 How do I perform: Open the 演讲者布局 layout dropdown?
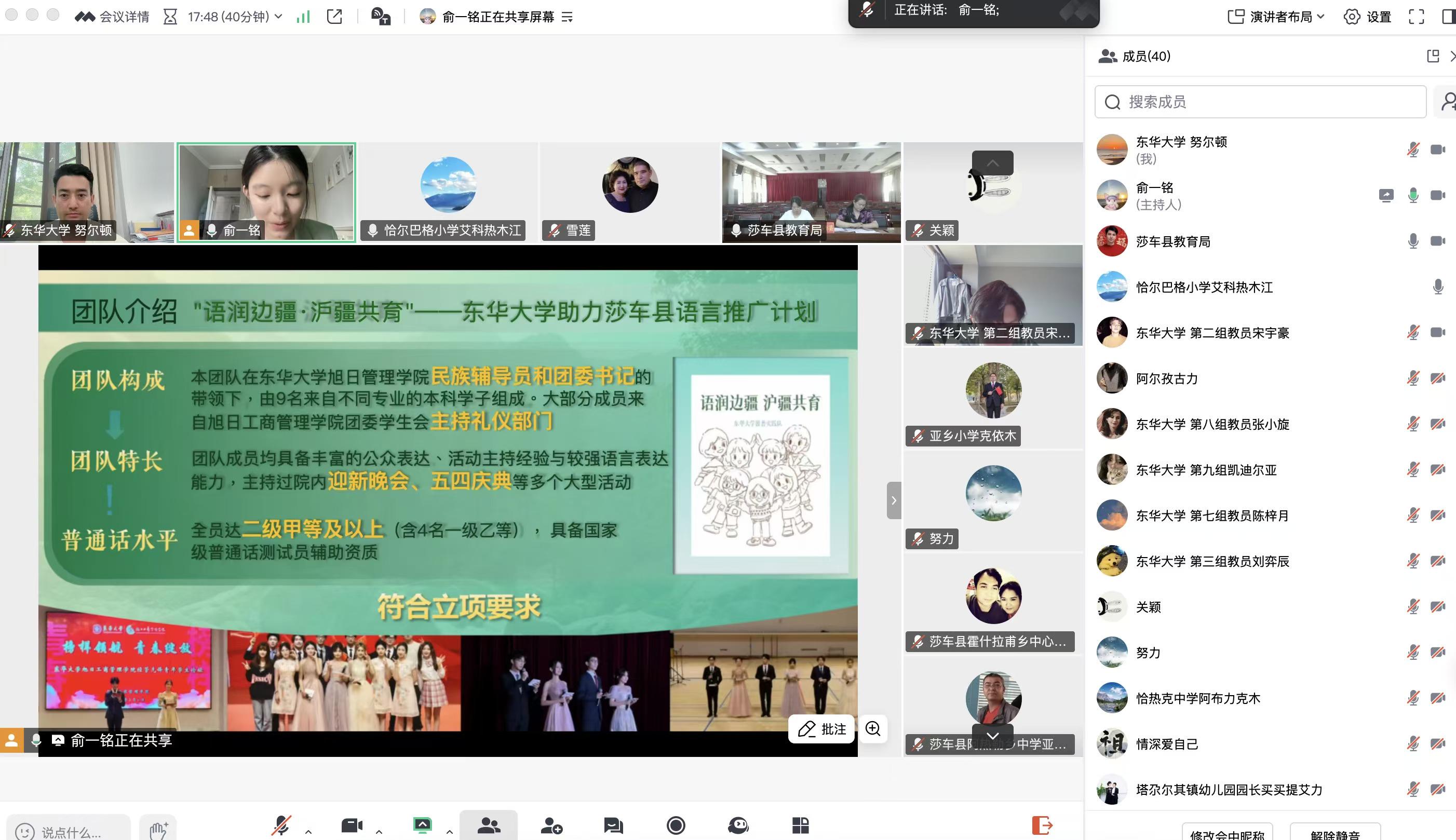pos(1276,17)
